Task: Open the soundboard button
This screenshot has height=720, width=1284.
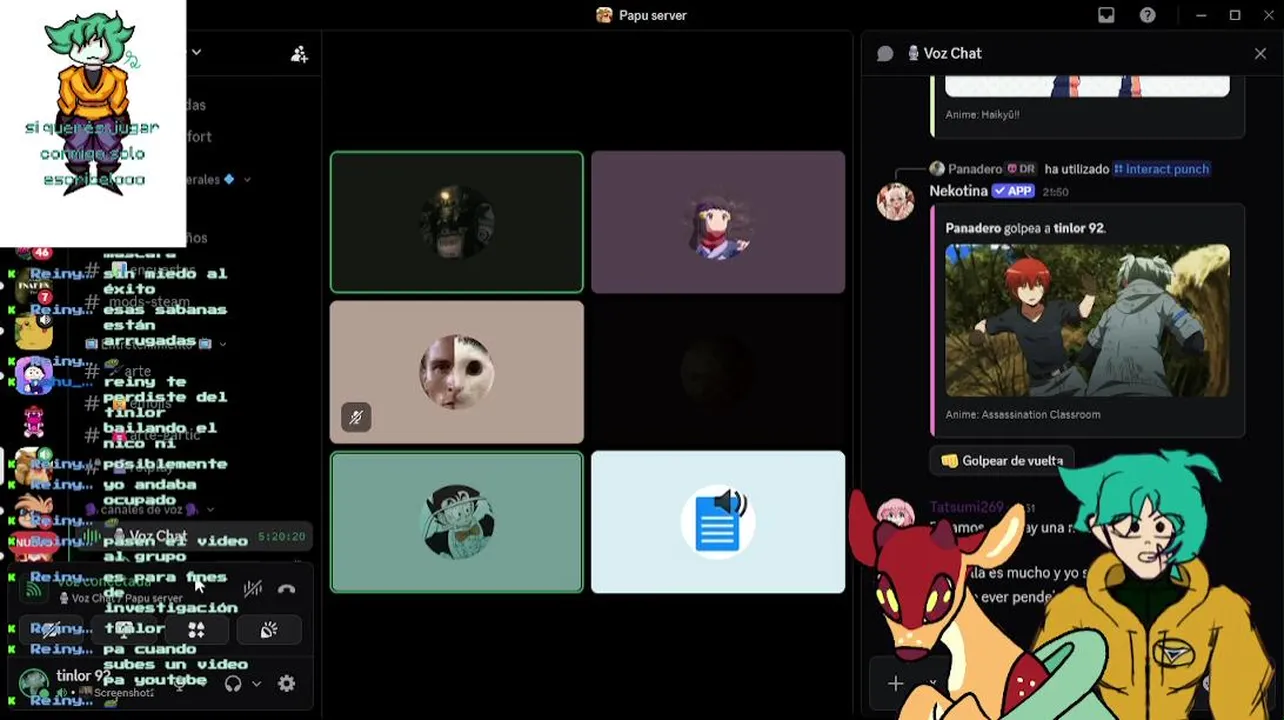Action: [x=269, y=630]
